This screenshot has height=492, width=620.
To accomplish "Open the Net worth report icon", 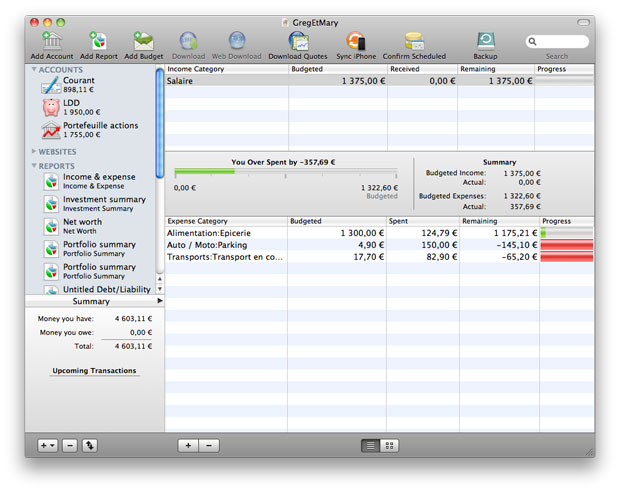I will [51, 227].
